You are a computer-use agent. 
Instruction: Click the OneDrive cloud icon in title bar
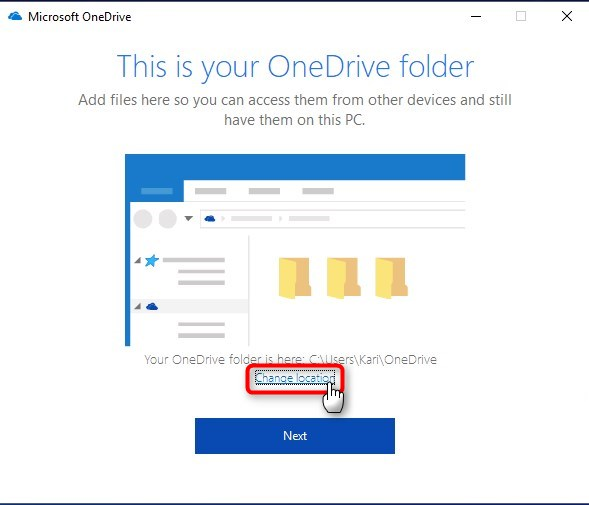click(x=15, y=17)
